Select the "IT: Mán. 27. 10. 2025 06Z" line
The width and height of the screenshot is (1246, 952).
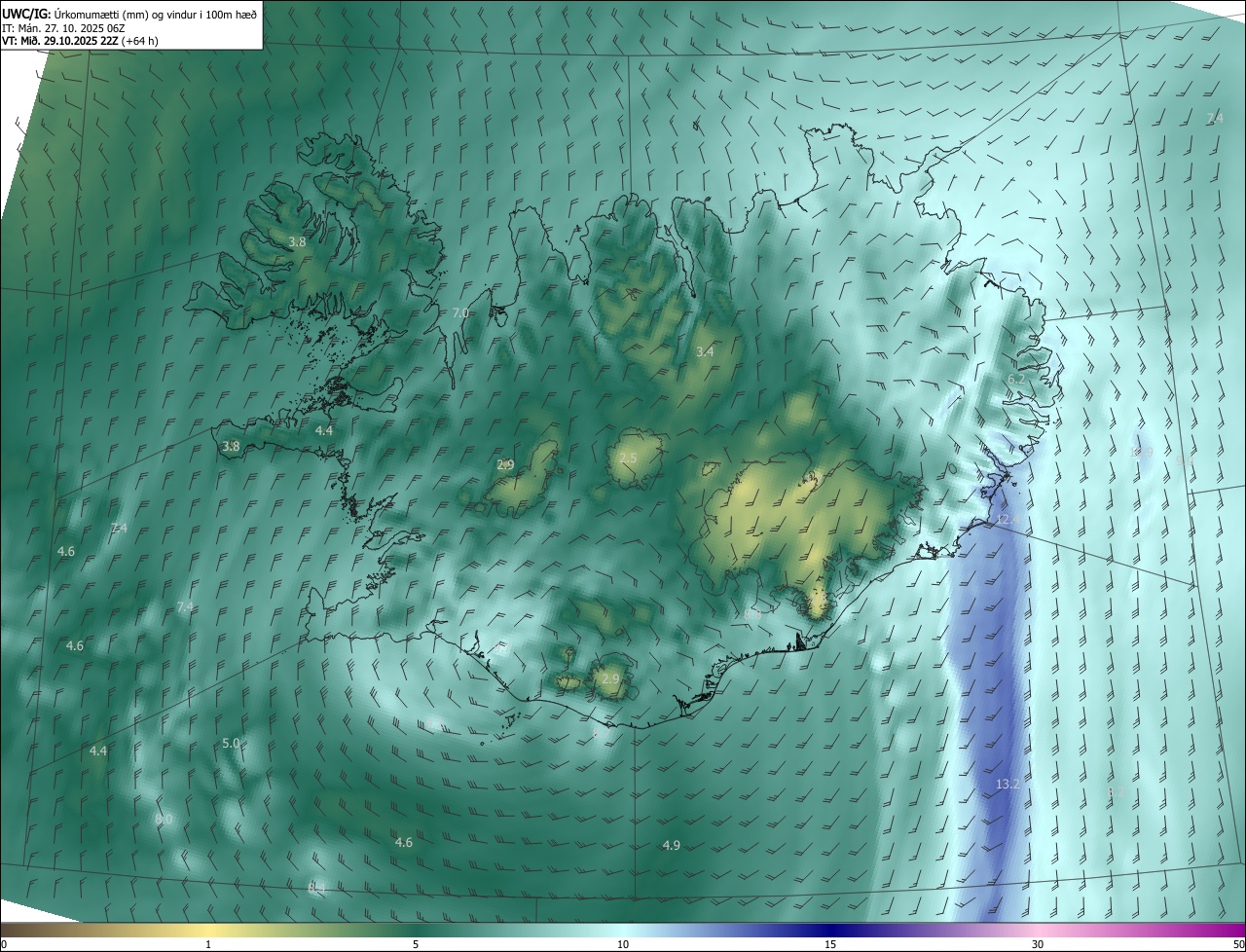pyautogui.click(x=63, y=27)
